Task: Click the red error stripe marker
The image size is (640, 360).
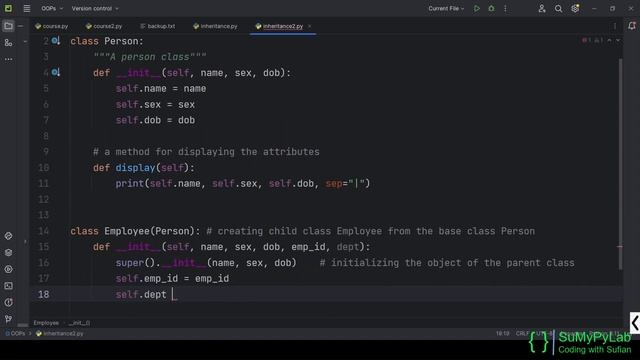Action: 620,247
